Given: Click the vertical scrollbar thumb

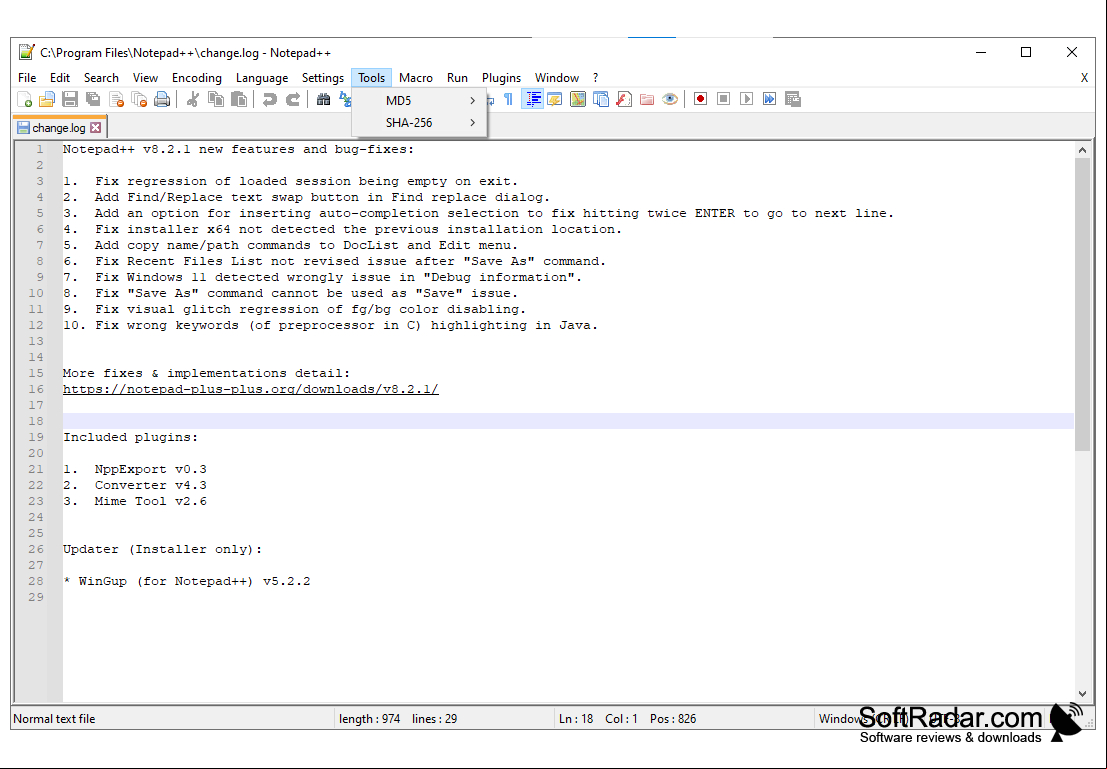Looking at the screenshot, I should tap(1082, 304).
